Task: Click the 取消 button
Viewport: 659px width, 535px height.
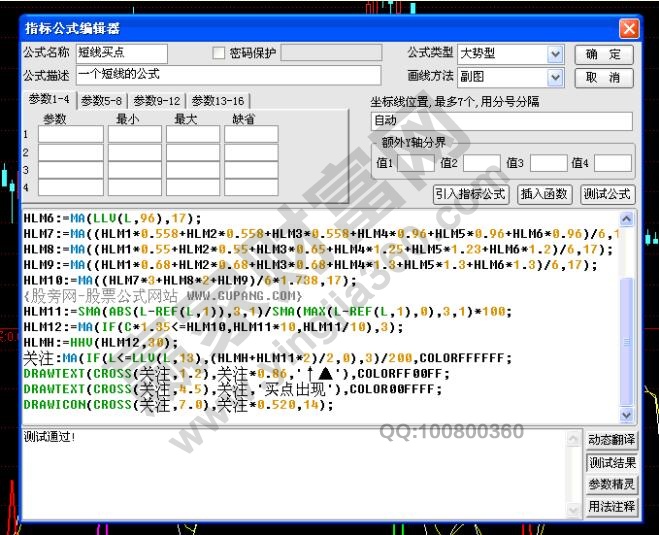Action: [x=604, y=77]
